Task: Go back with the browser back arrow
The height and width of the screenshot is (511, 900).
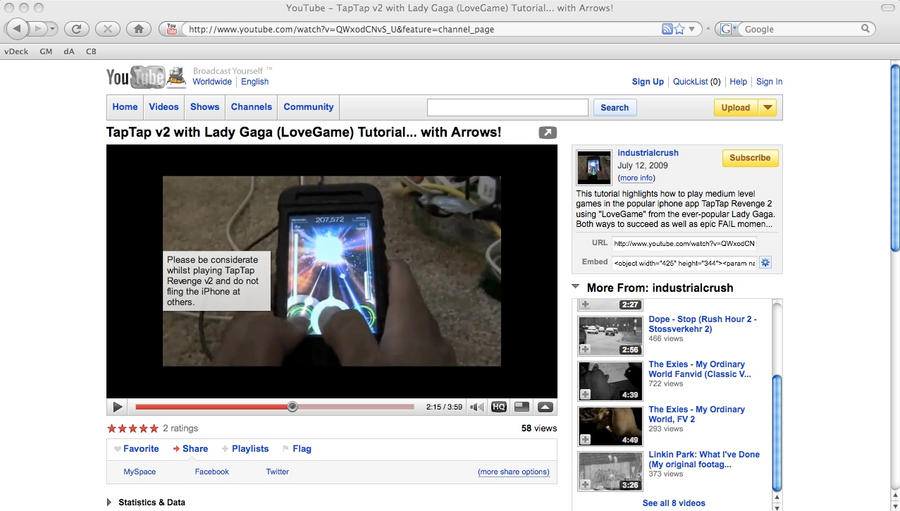Action: click(x=17, y=28)
